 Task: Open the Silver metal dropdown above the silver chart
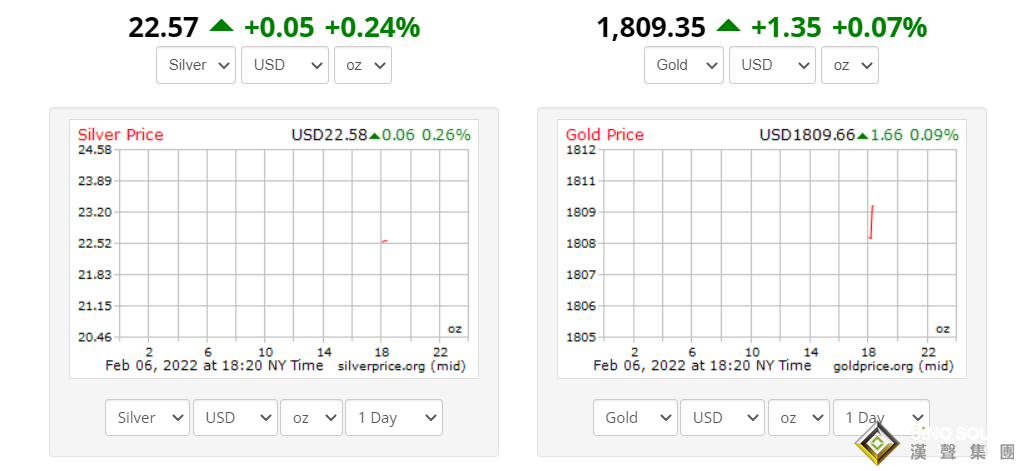[x=197, y=65]
